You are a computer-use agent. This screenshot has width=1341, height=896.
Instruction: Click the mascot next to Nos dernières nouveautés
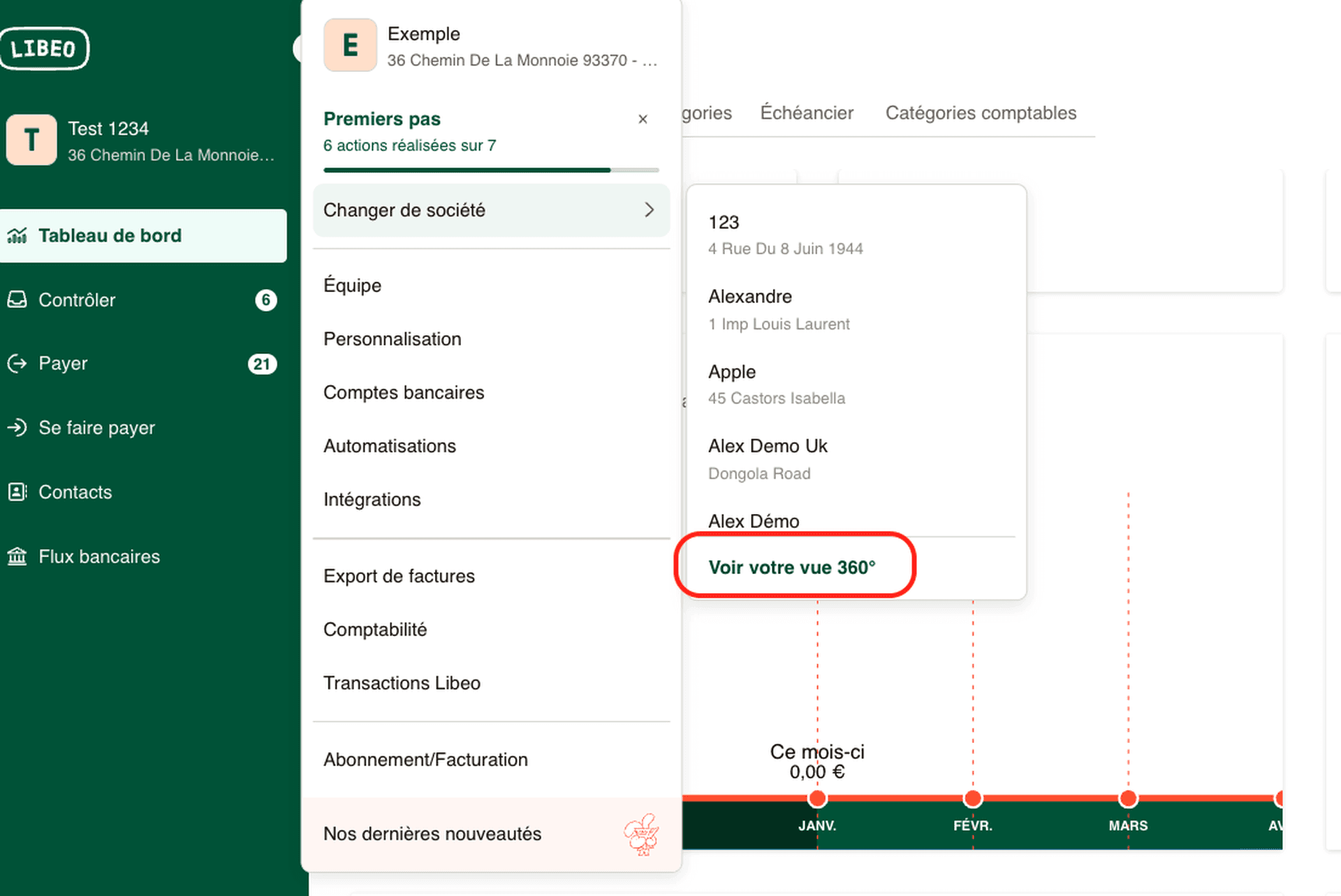point(646,835)
